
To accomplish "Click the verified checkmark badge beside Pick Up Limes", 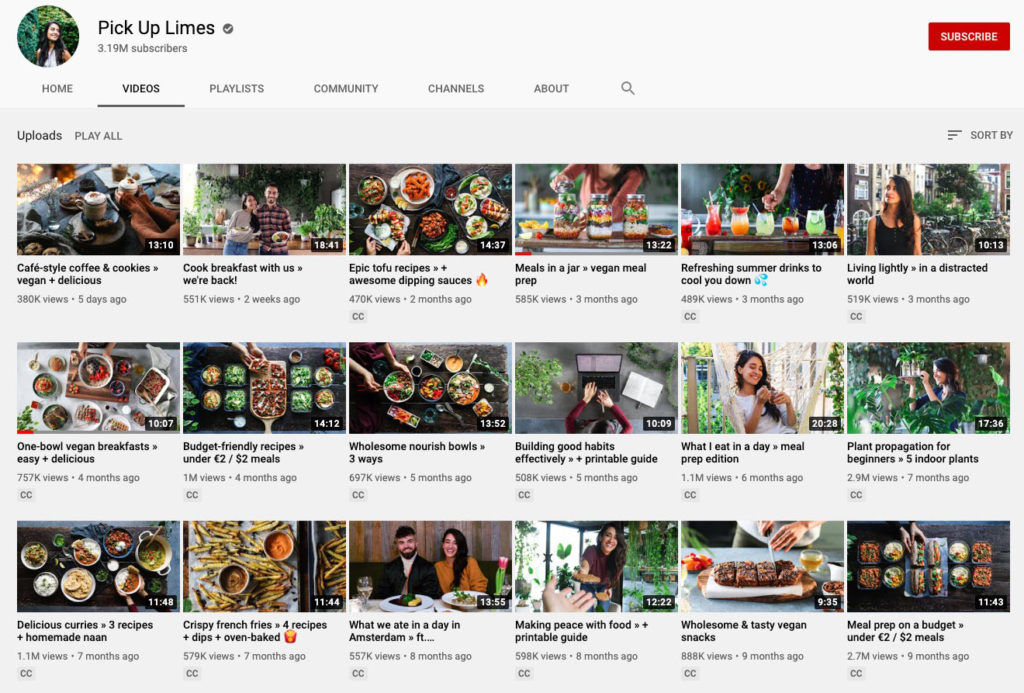I will pos(228,29).
